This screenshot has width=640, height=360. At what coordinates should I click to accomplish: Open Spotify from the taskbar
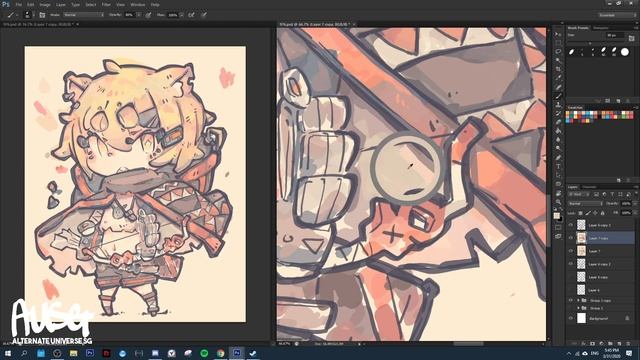pyautogui.click(x=204, y=353)
